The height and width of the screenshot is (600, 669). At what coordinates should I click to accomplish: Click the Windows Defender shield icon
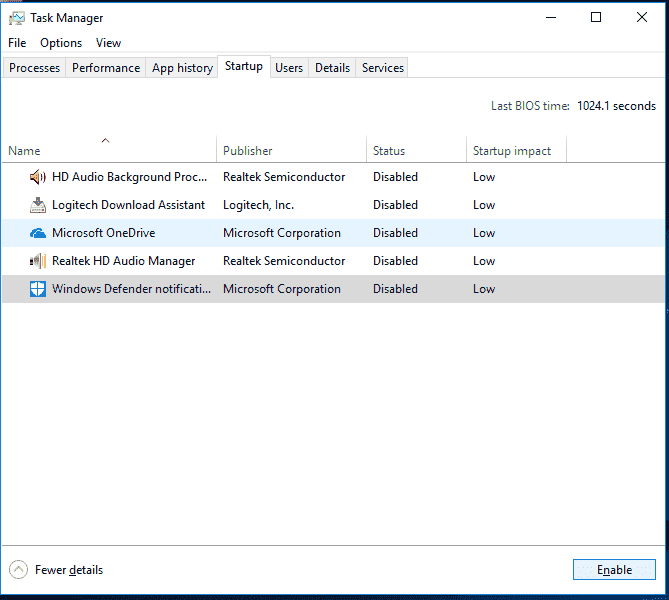(x=38, y=289)
